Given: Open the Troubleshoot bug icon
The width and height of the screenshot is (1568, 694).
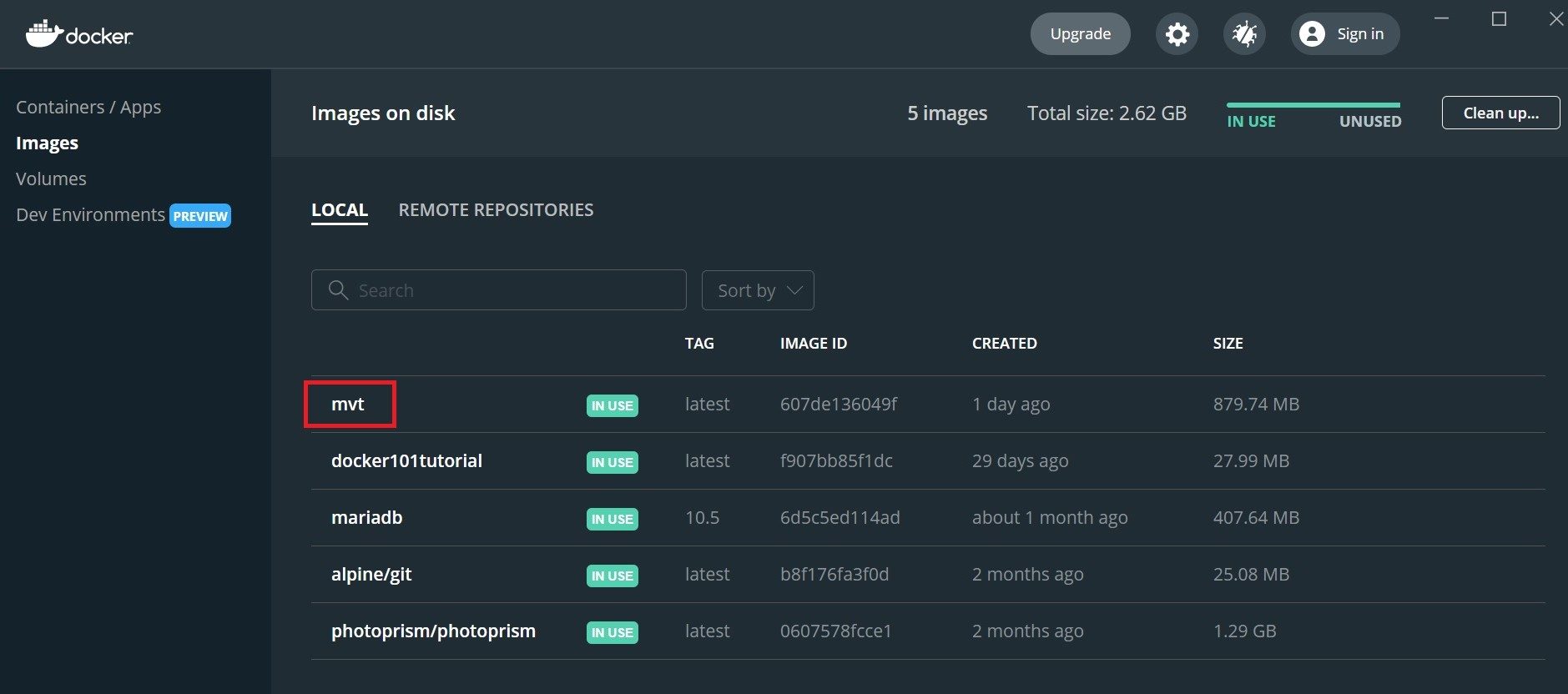Looking at the screenshot, I should click(x=1244, y=34).
